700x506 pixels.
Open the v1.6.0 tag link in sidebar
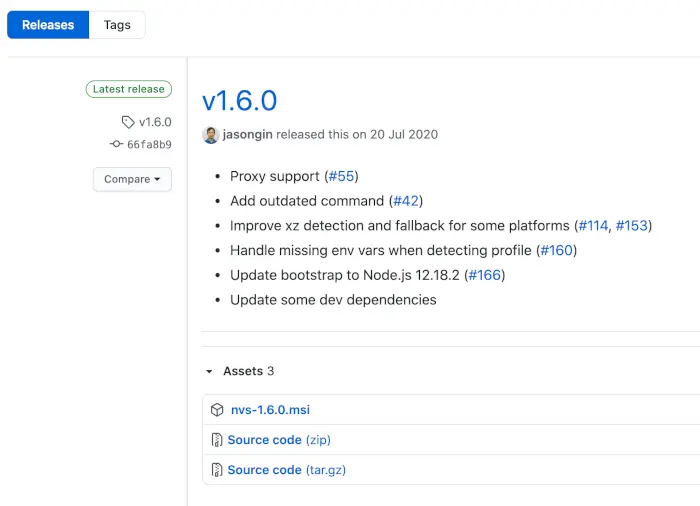tap(155, 122)
